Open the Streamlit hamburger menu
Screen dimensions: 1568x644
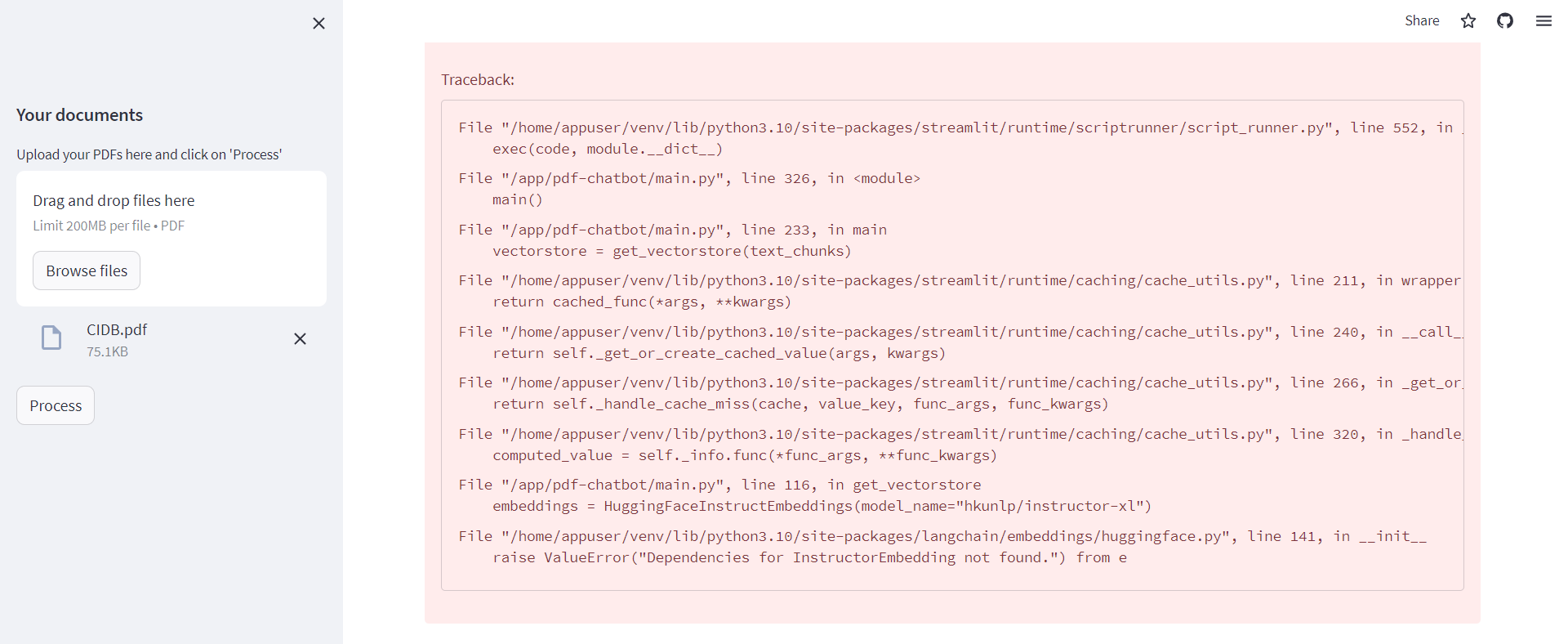coord(1543,20)
